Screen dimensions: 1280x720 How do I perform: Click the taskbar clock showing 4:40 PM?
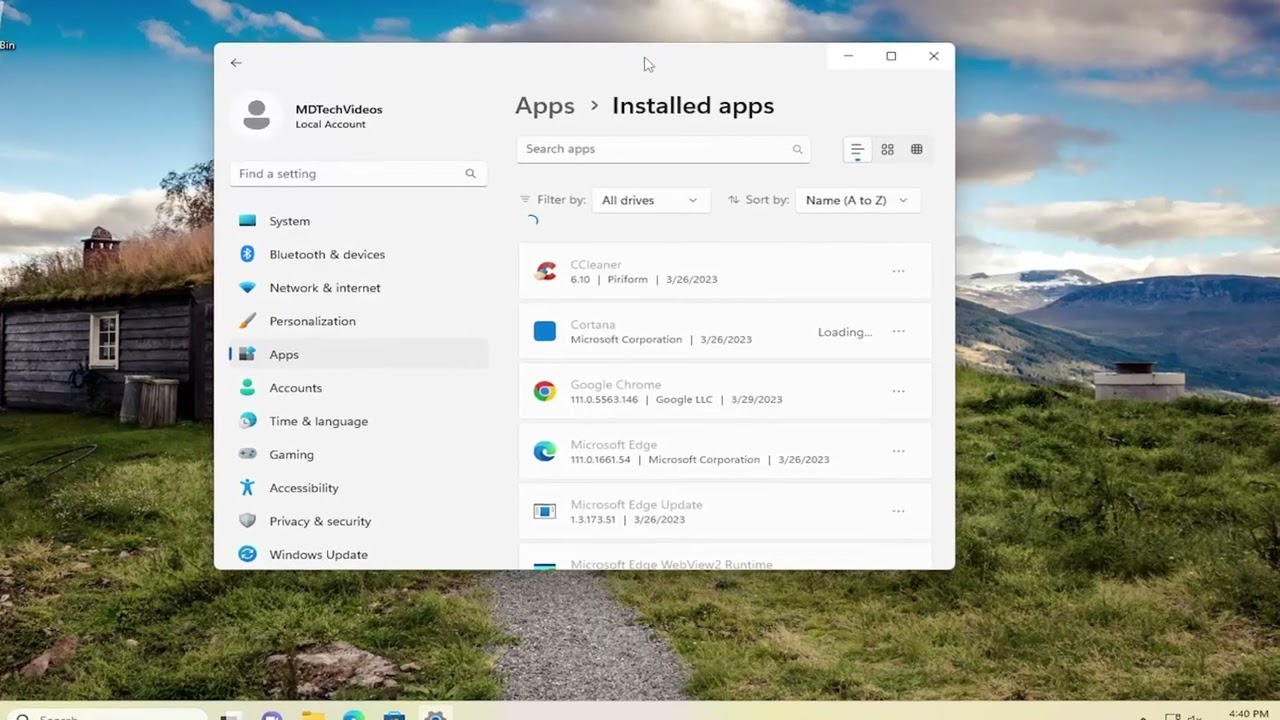click(1249, 714)
